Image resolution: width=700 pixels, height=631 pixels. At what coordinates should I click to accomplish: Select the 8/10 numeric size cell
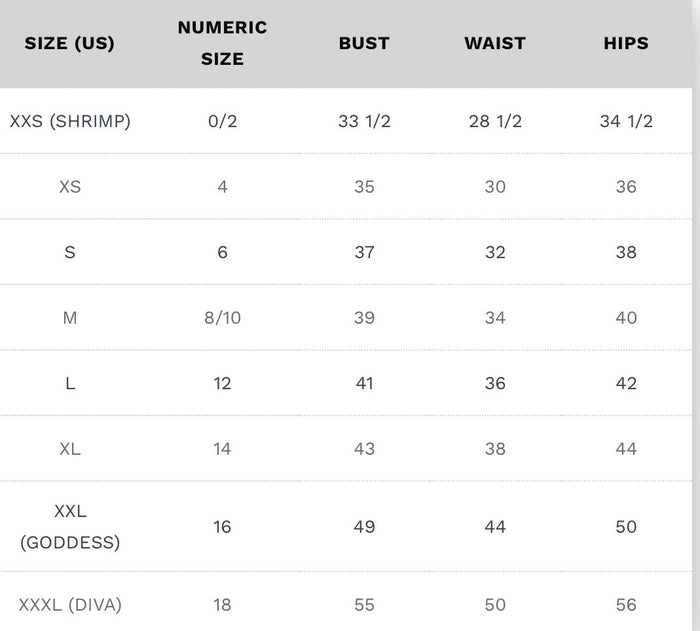222,318
